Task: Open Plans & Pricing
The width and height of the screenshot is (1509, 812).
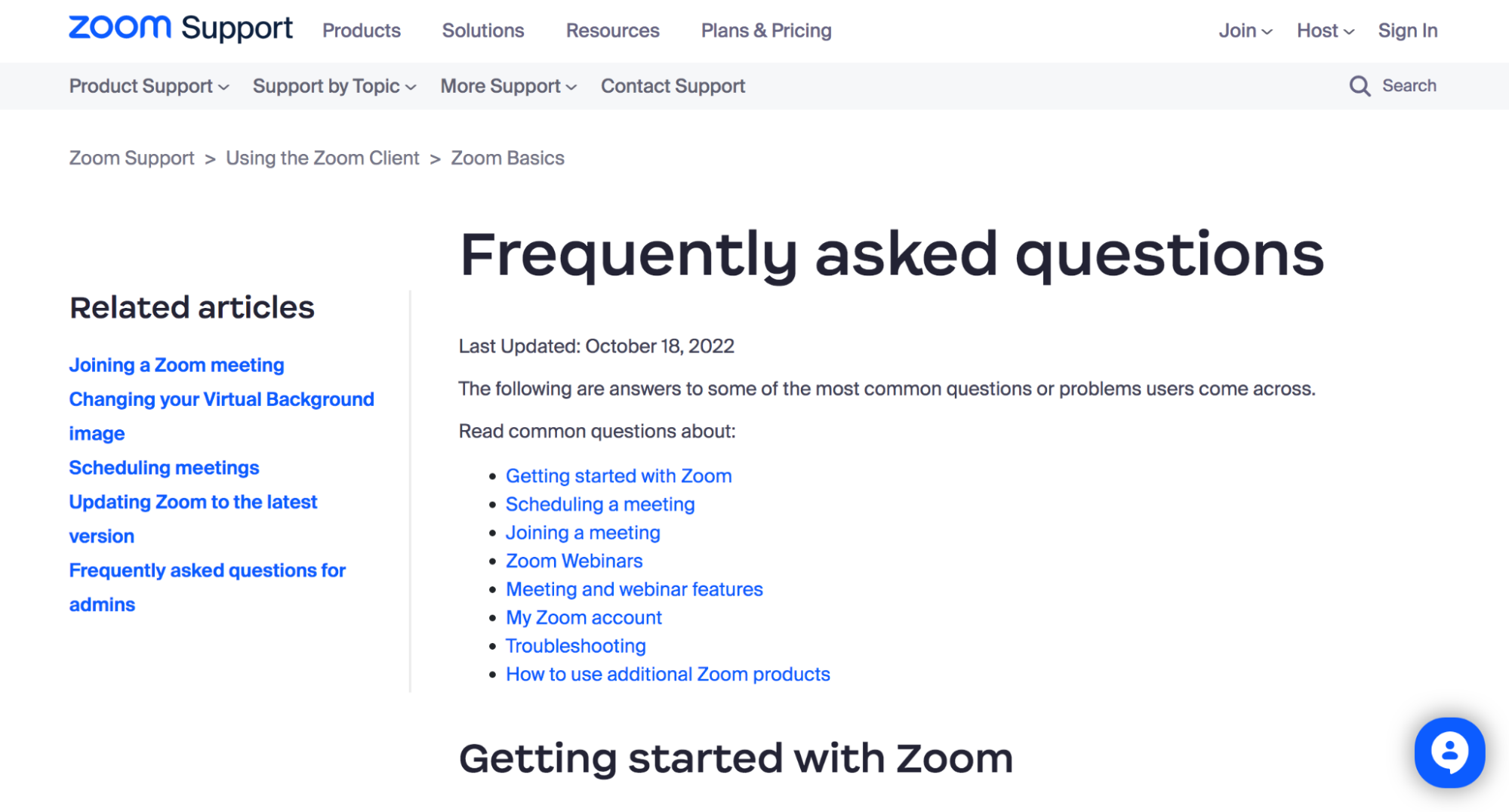Action: 765,31
